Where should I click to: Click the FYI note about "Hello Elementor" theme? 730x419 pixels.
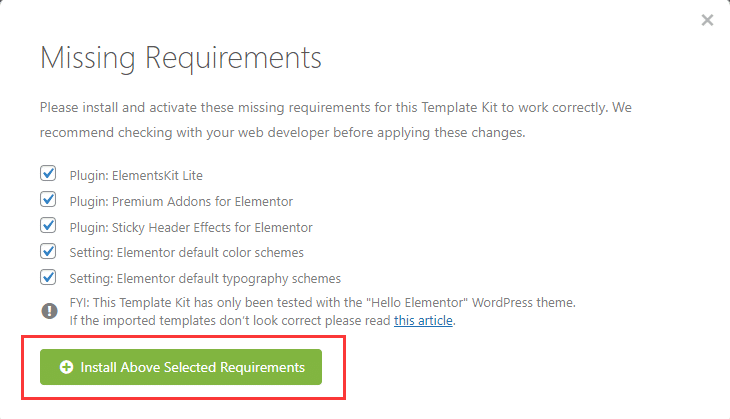point(322,302)
